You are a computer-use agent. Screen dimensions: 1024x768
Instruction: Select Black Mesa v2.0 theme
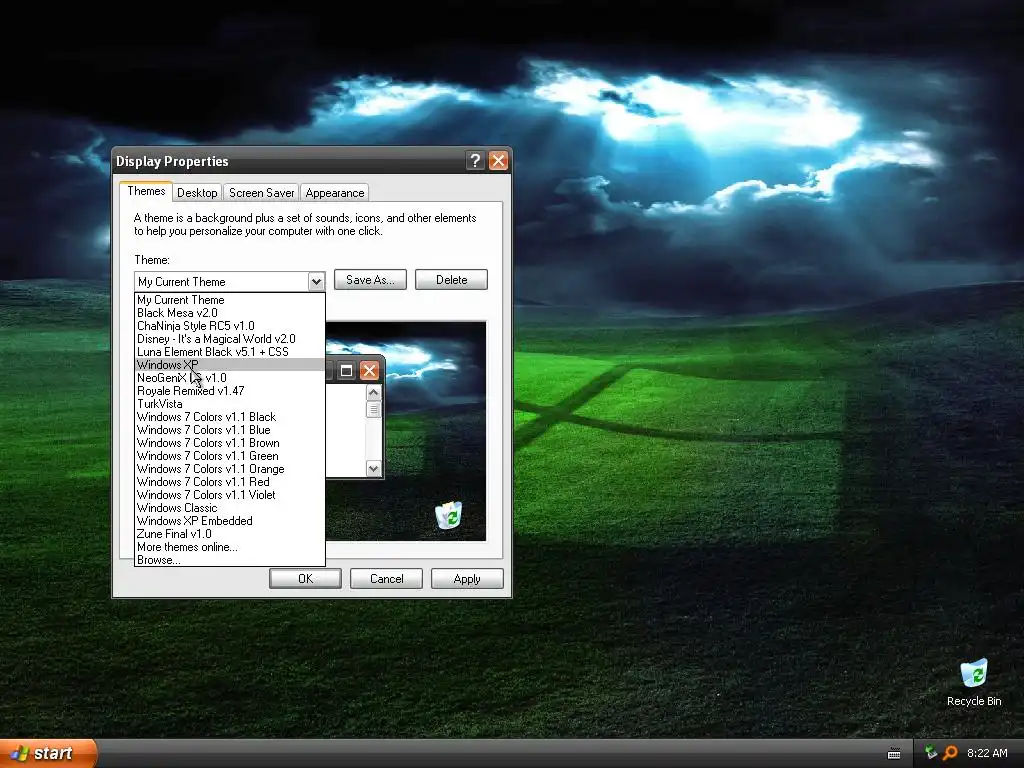[x=230, y=313]
